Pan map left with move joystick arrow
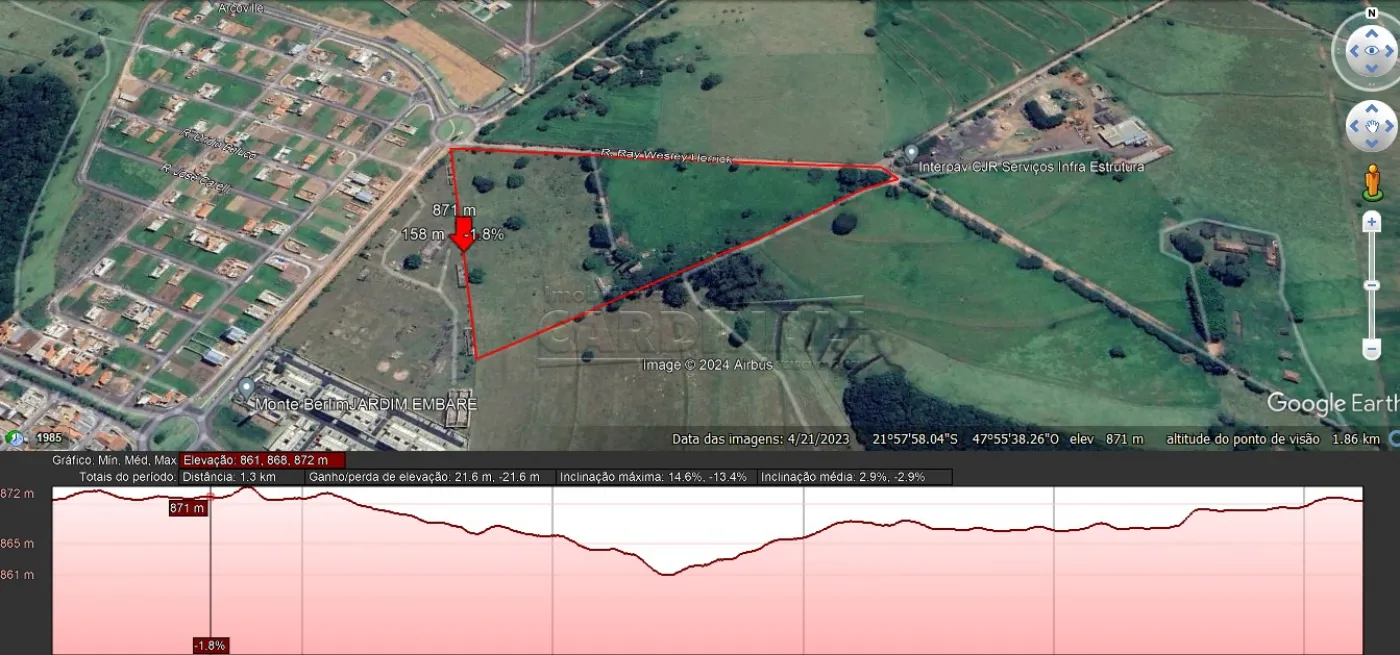 pyautogui.click(x=1353, y=127)
